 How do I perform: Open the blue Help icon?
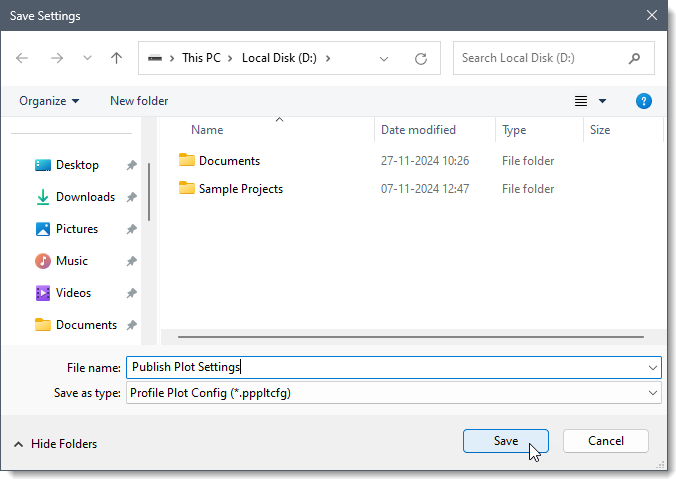coord(644,101)
